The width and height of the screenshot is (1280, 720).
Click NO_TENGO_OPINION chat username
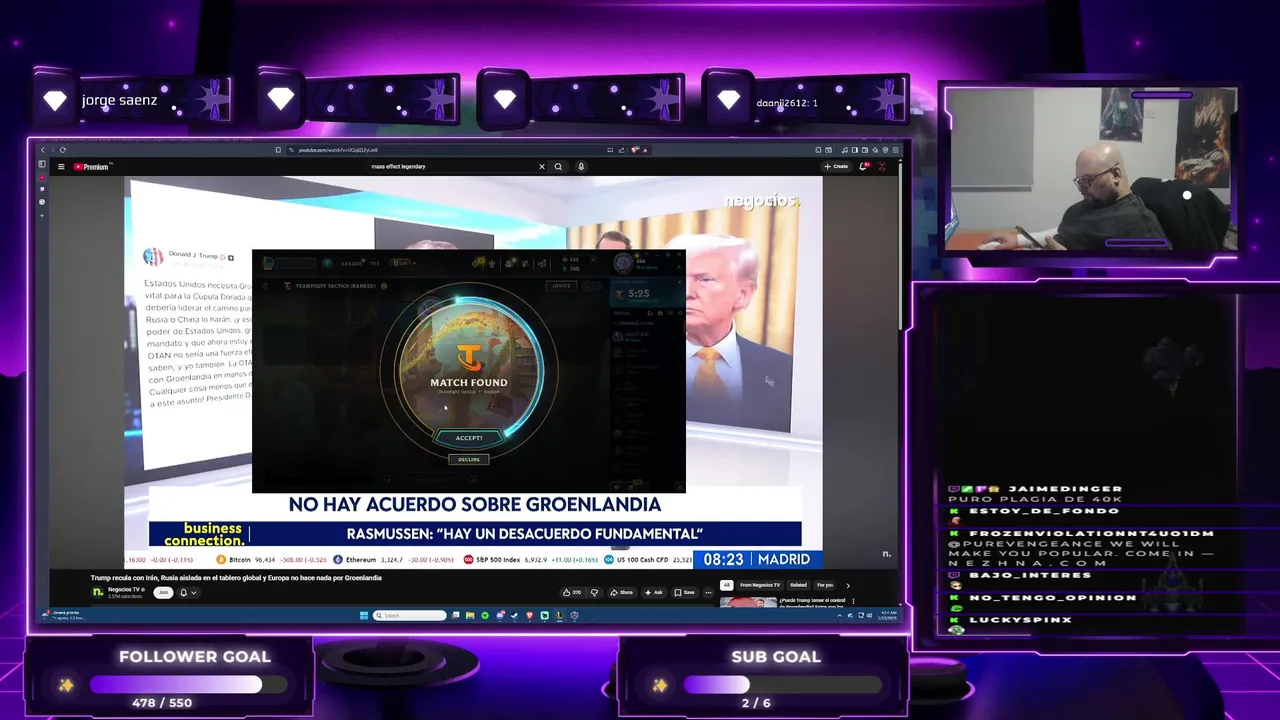pyautogui.click(x=1053, y=598)
